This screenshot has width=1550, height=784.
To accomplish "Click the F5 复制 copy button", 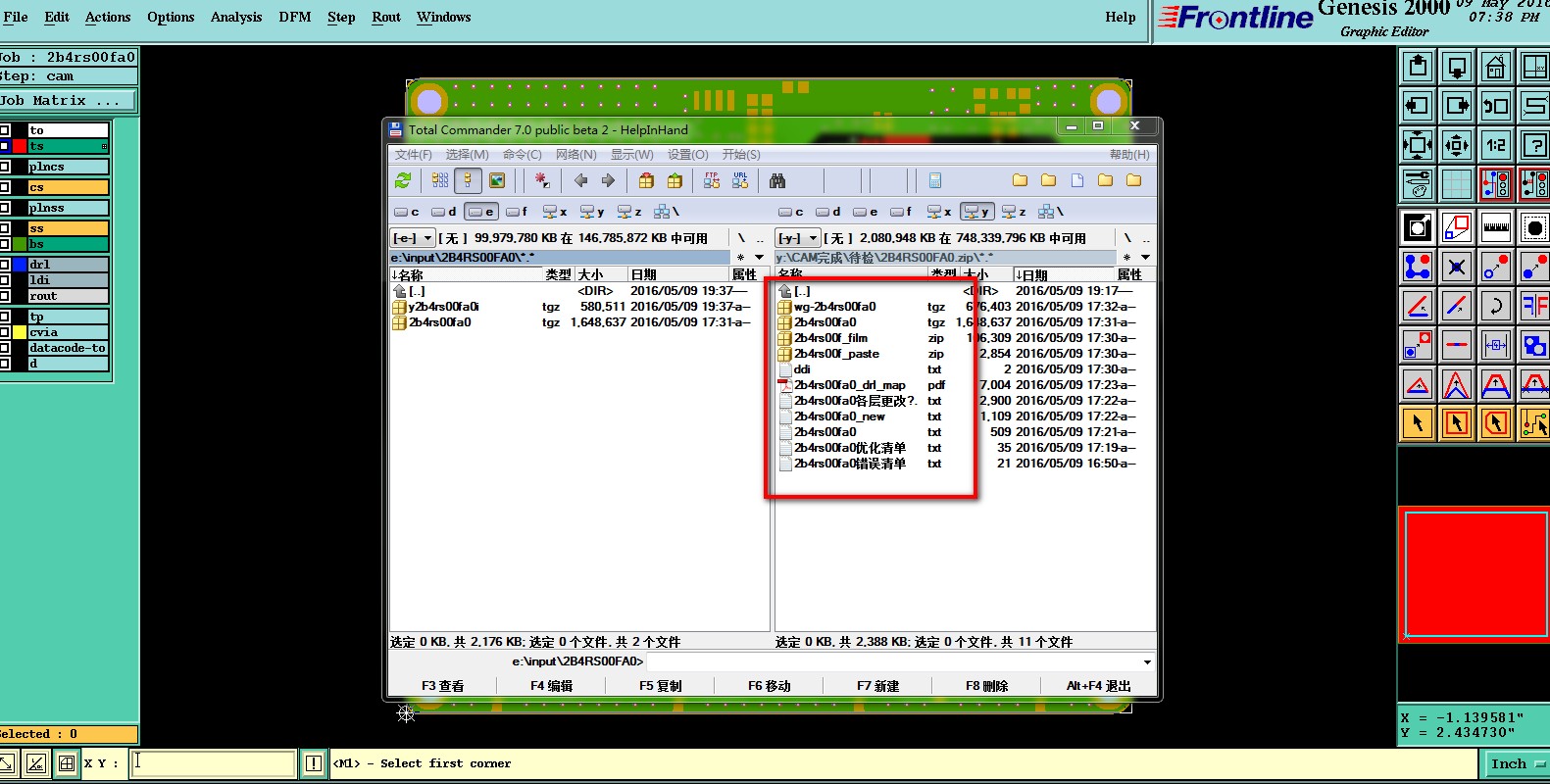I will pyautogui.click(x=660, y=686).
